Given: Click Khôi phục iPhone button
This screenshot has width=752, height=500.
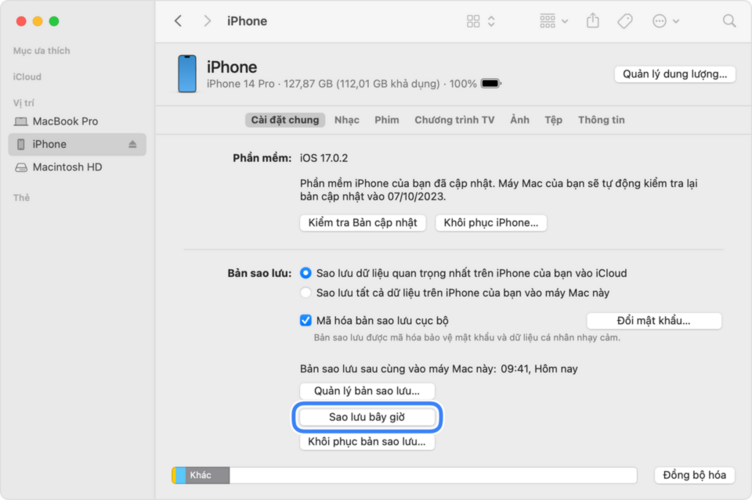Looking at the screenshot, I should click(491, 223).
